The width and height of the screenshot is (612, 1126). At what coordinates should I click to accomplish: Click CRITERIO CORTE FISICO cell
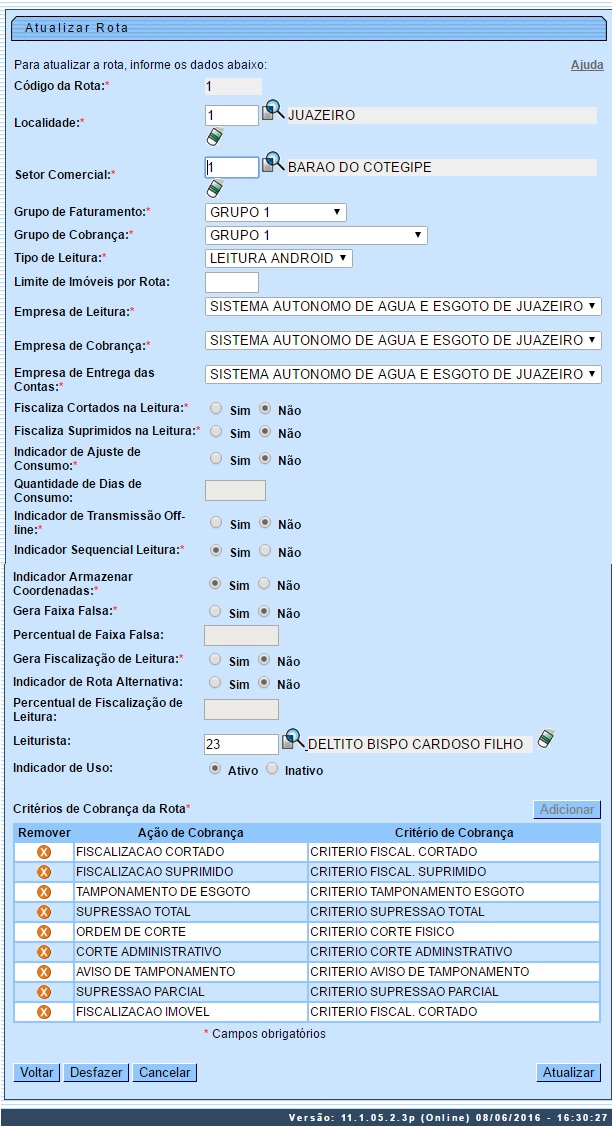(454, 932)
